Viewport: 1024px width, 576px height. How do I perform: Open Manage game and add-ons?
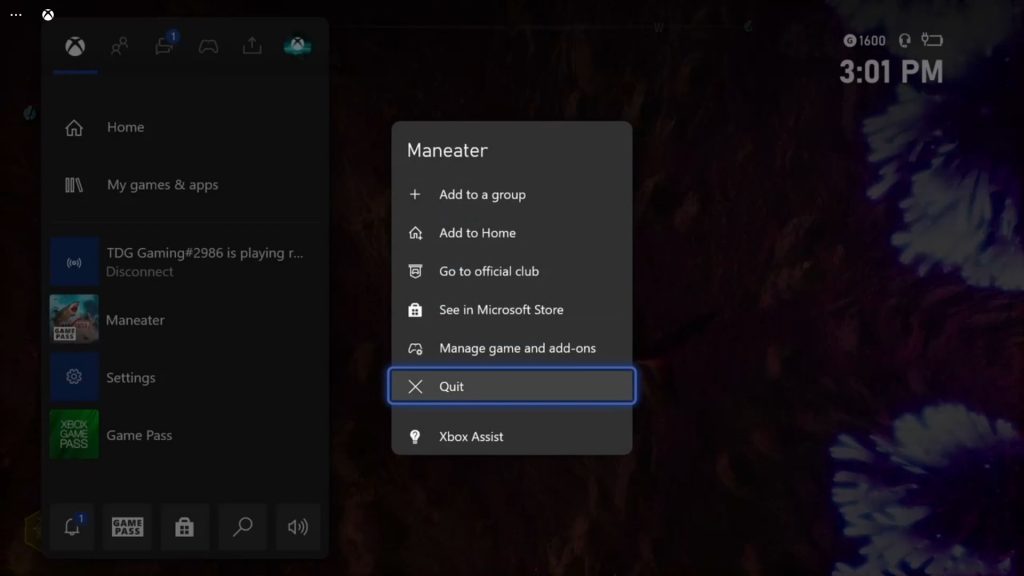click(511, 349)
